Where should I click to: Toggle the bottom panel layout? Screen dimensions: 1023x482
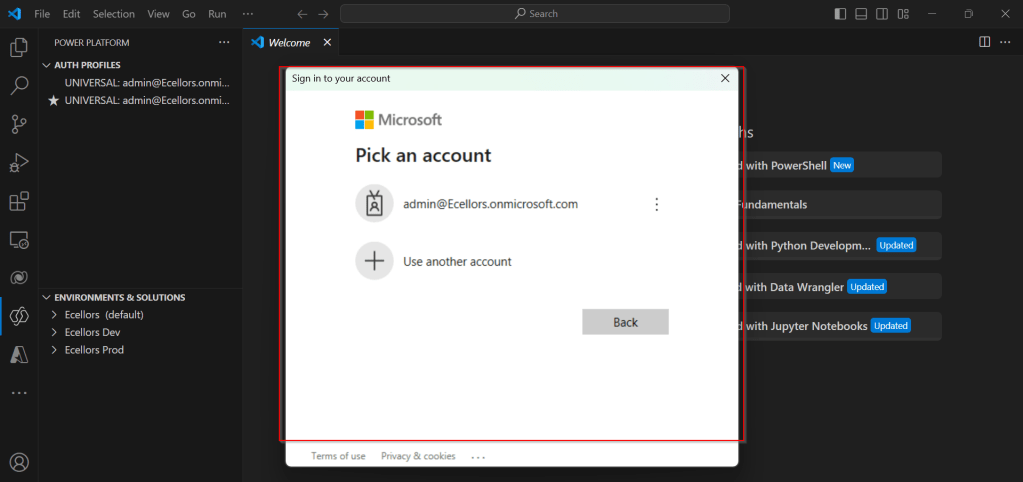(x=861, y=14)
